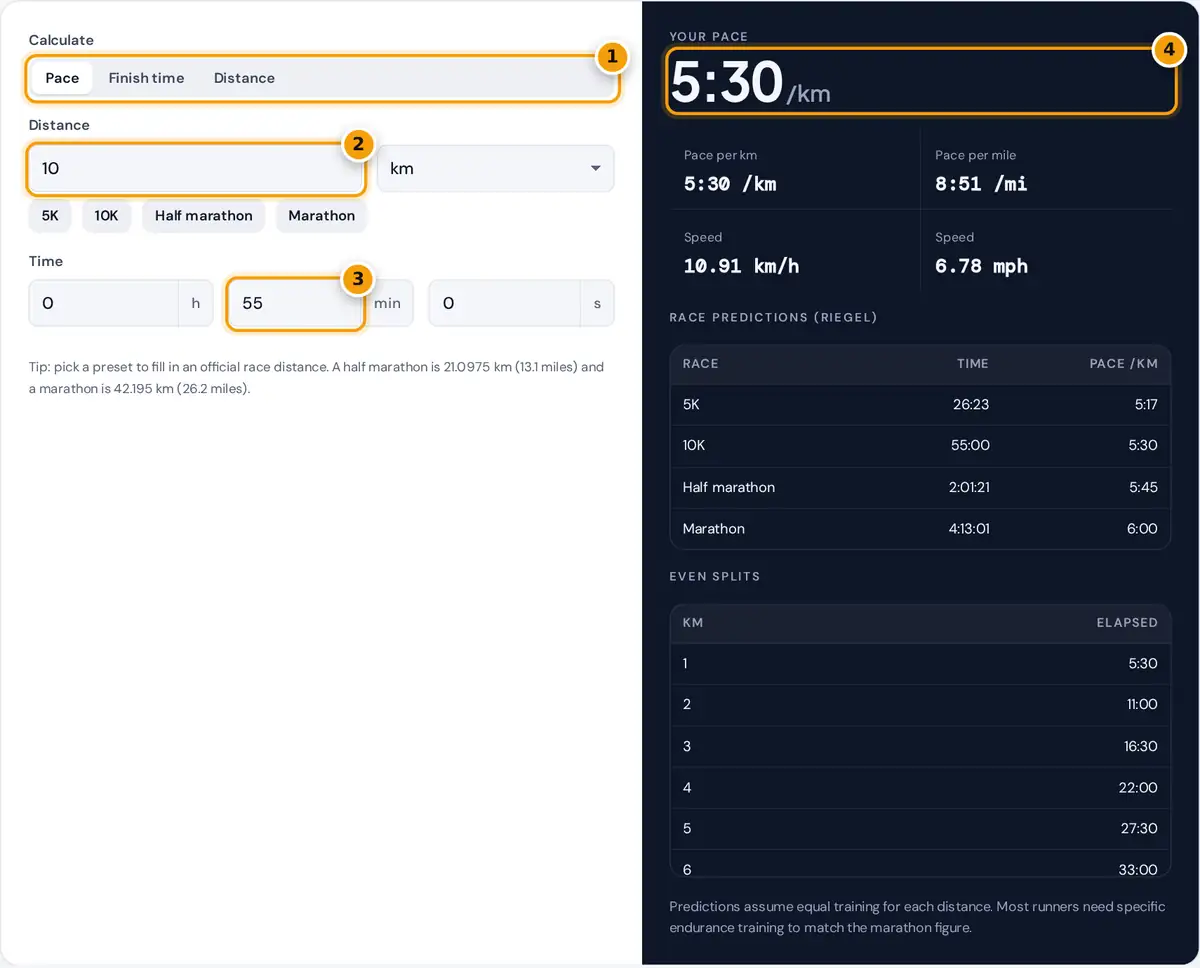Click split elapsed time 27:30
1200x968 pixels.
click(1138, 828)
